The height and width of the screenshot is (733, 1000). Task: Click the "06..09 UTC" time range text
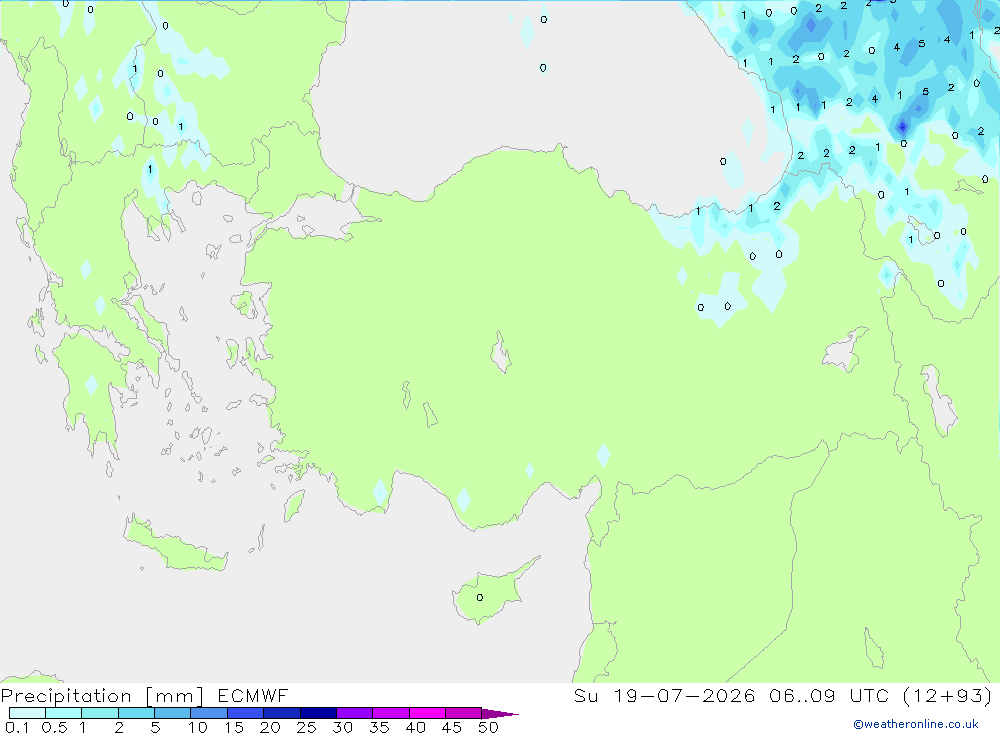coord(829,695)
